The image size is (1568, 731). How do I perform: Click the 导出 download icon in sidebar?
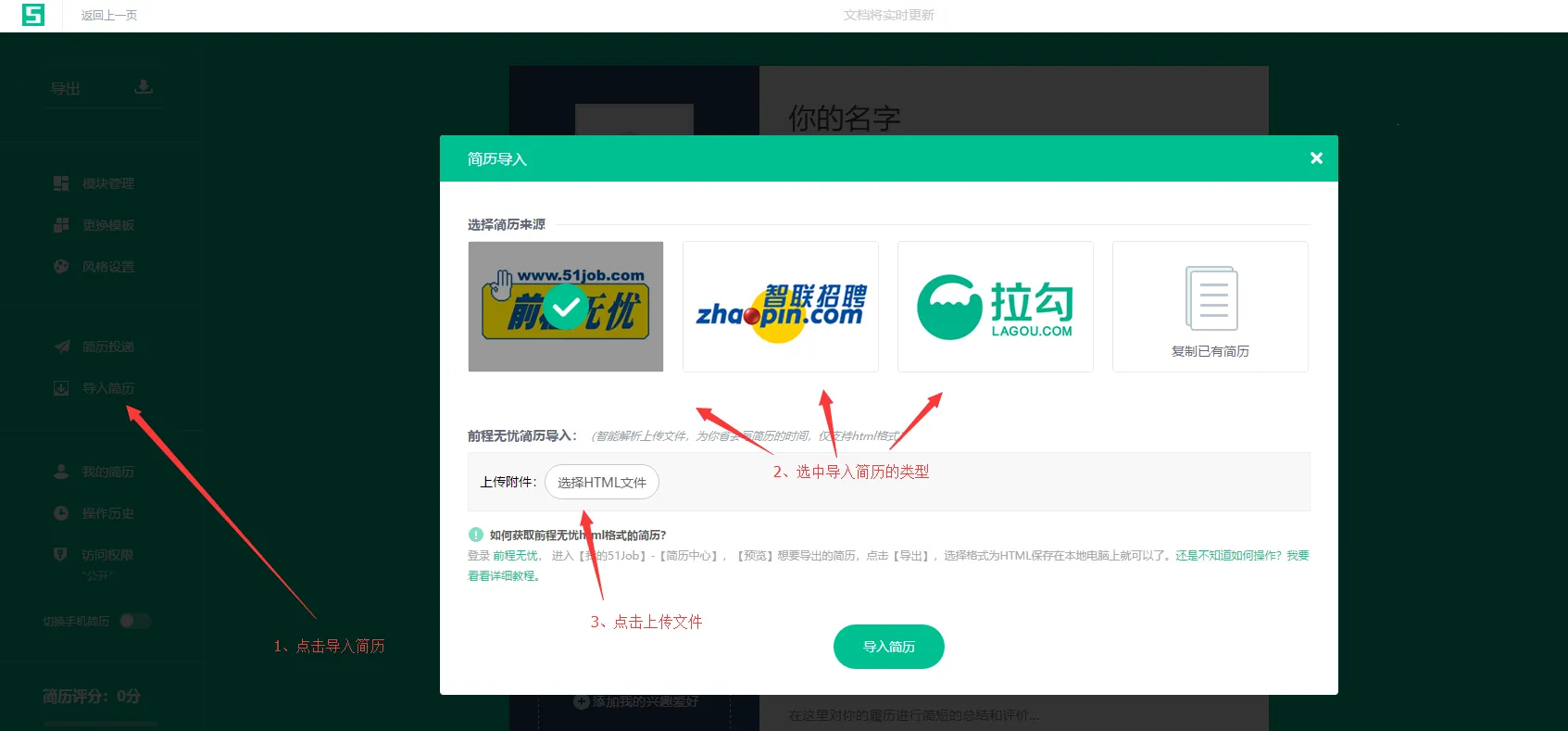(x=144, y=87)
